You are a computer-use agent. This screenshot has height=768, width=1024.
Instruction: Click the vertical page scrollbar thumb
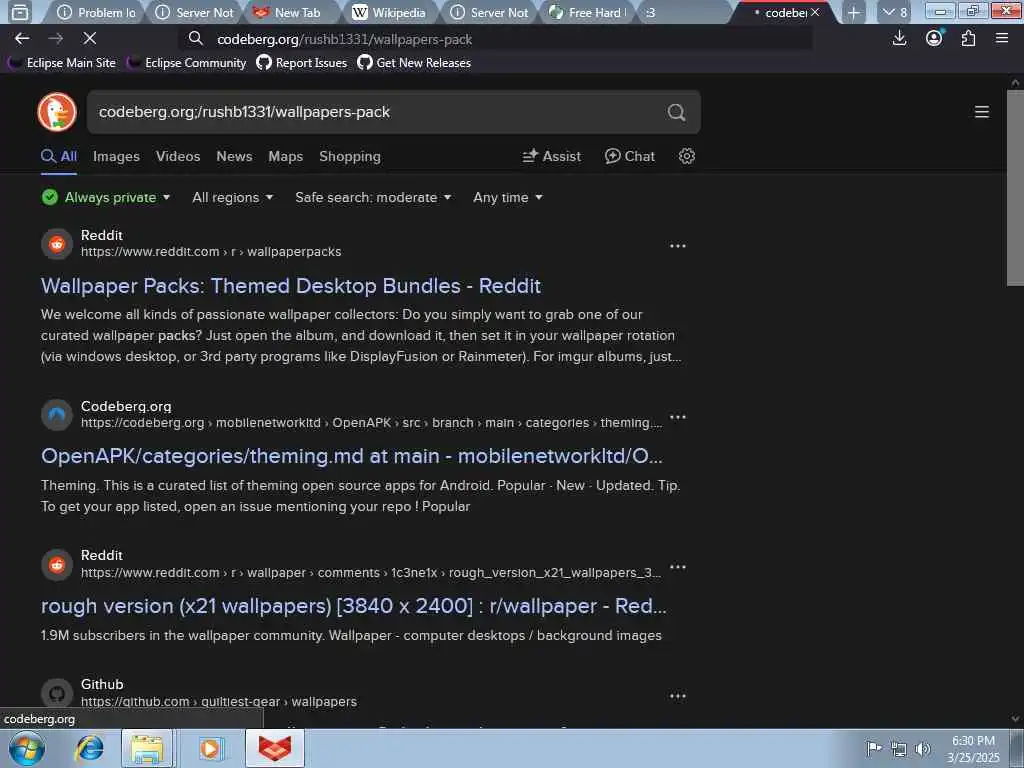pyautogui.click(x=1015, y=188)
